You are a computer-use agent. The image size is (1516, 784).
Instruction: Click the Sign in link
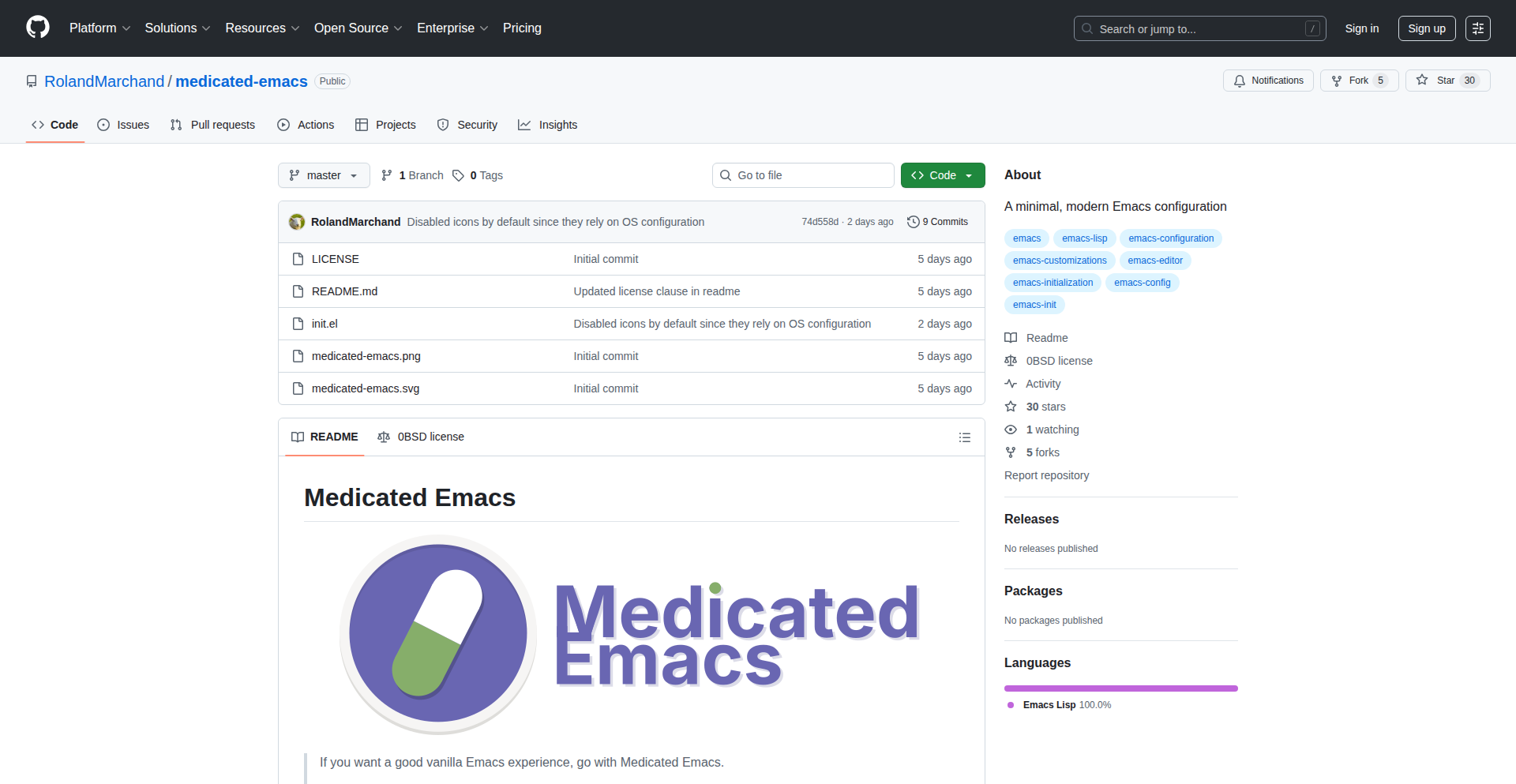pyautogui.click(x=1362, y=28)
